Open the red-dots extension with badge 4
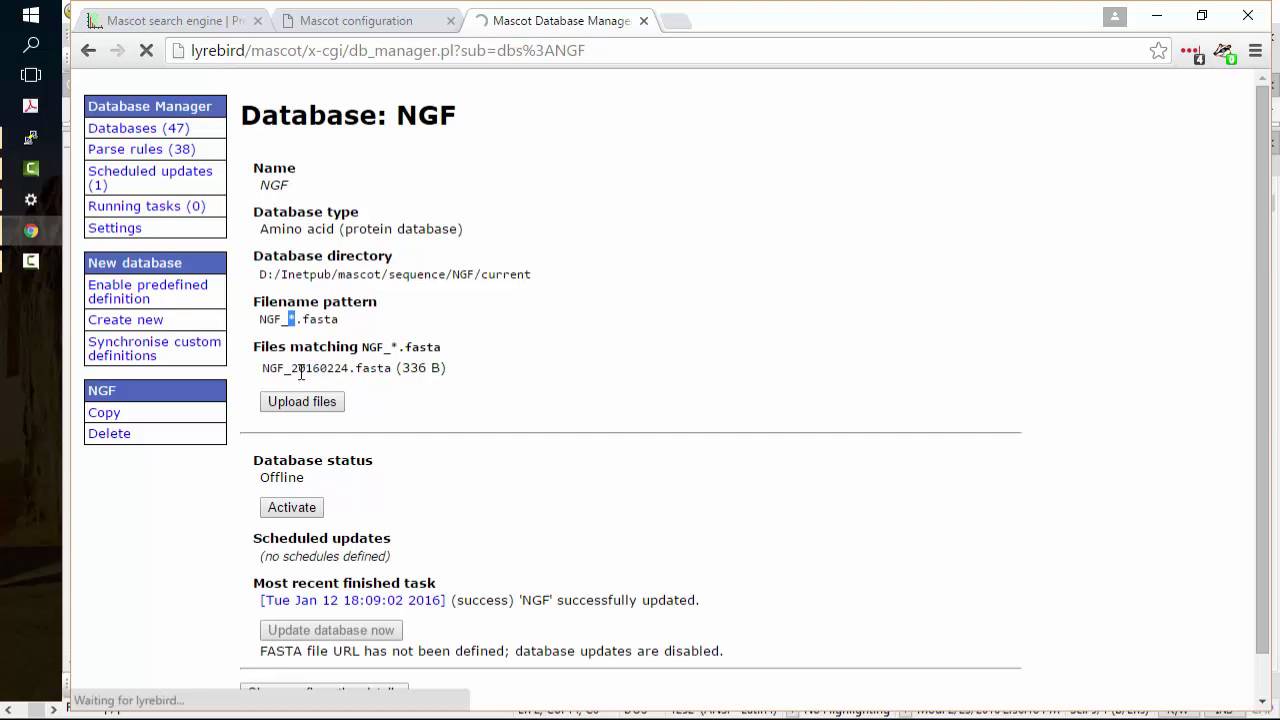 pos(1191,51)
